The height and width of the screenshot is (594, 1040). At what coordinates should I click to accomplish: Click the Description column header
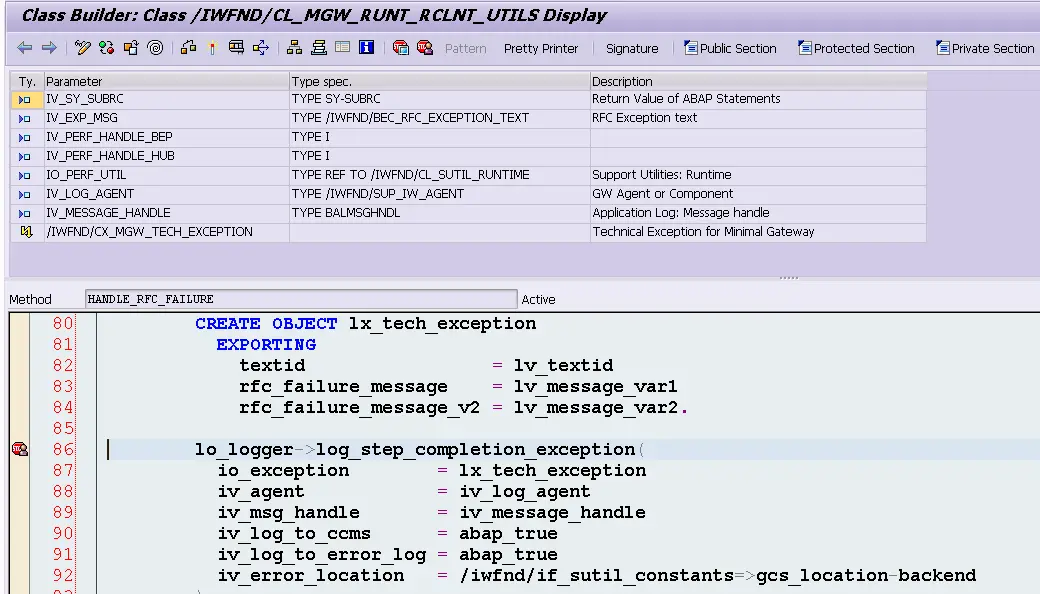coord(758,82)
